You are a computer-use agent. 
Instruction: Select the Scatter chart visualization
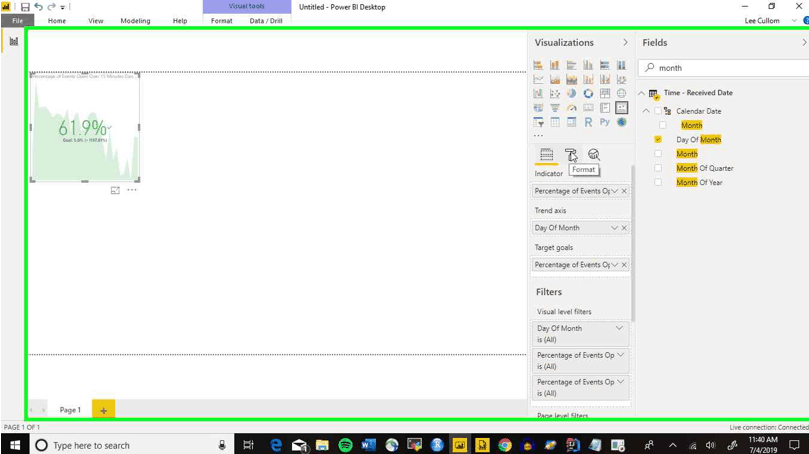coord(555,93)
